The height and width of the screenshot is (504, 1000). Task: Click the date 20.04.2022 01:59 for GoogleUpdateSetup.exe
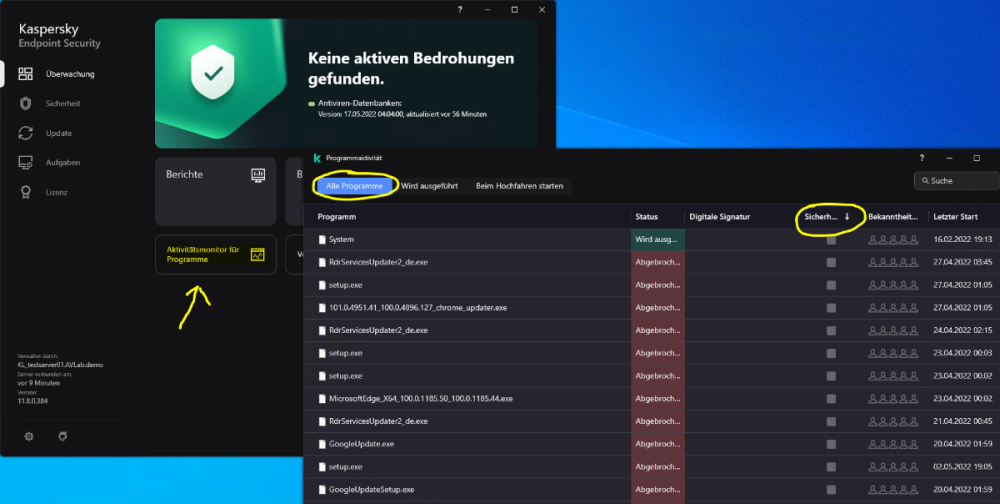[962, 490]
